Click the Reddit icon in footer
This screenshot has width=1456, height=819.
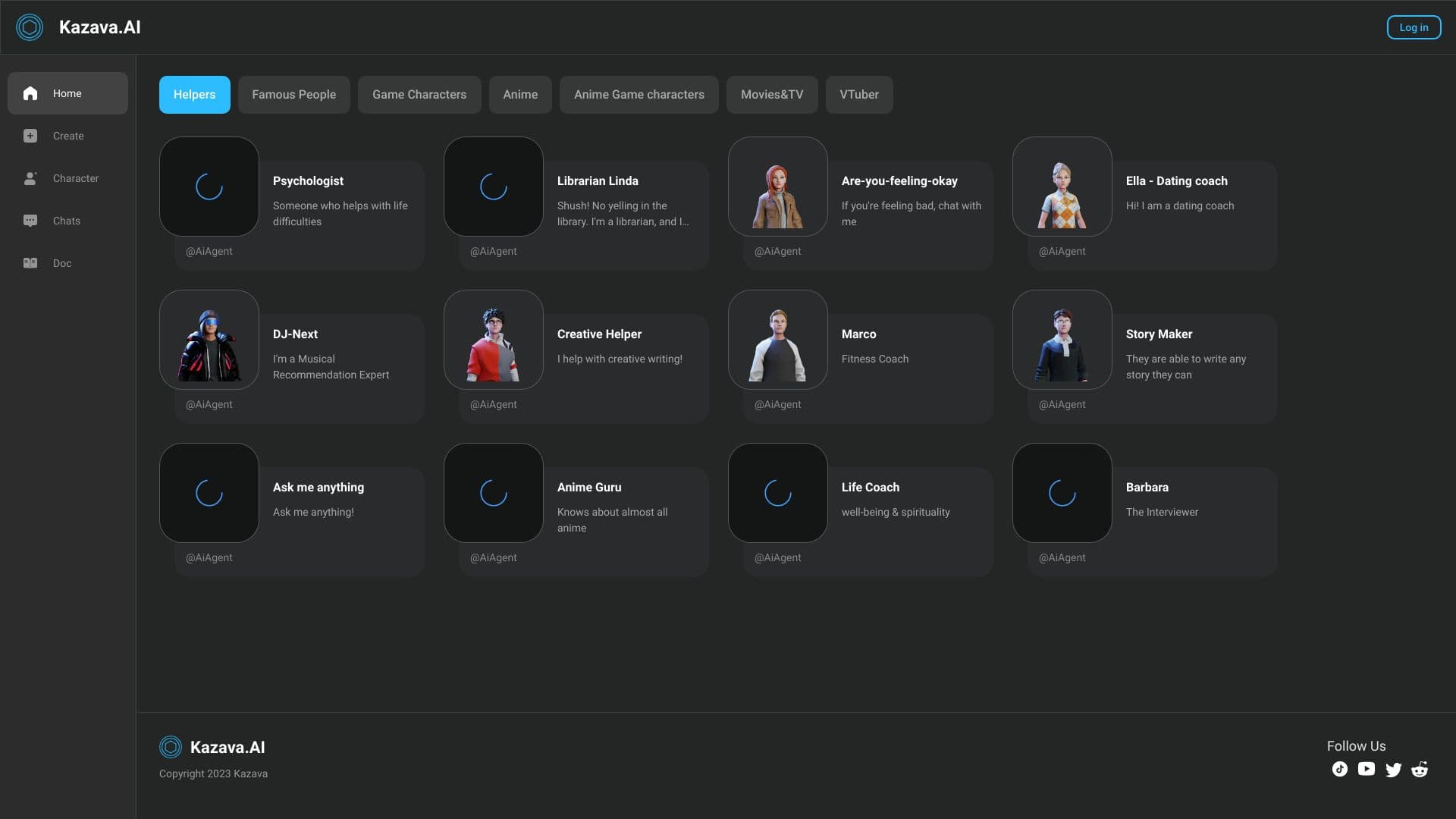pyautogui.click(x=1420, y=770)
